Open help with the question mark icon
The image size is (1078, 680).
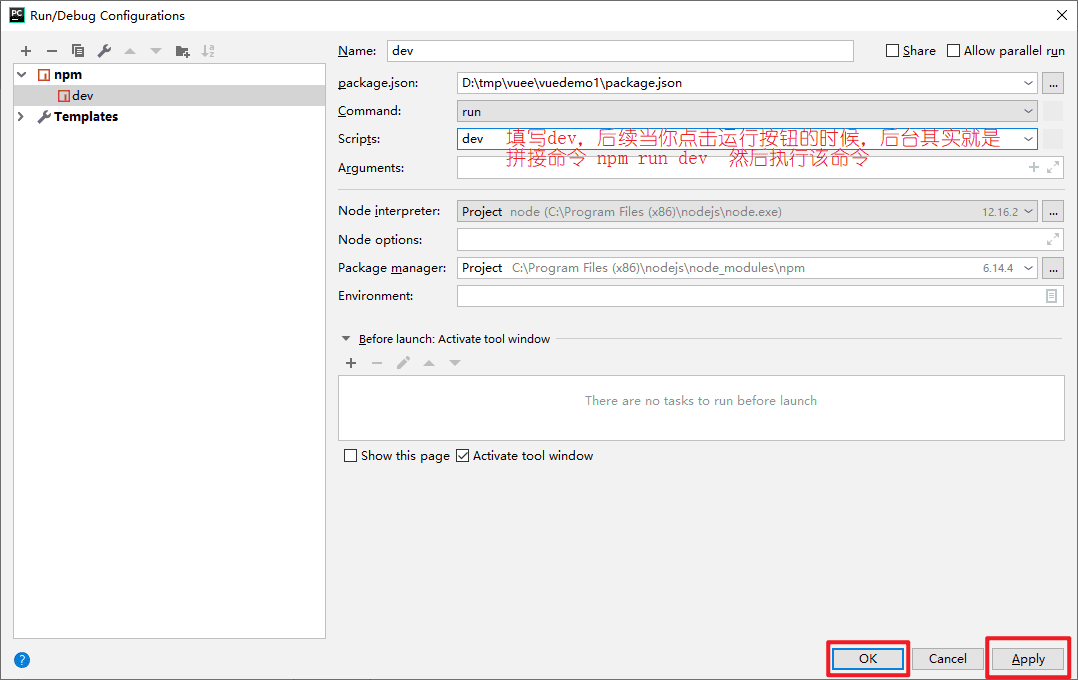(x=22, y=660)
